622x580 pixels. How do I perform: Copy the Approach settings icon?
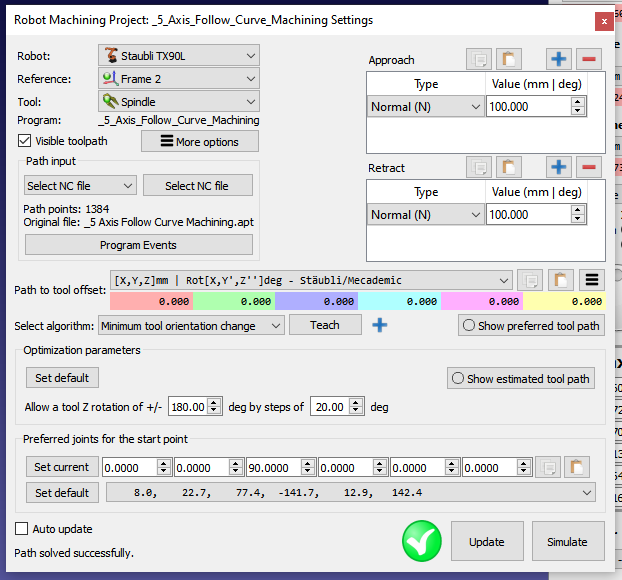[479, 59]
